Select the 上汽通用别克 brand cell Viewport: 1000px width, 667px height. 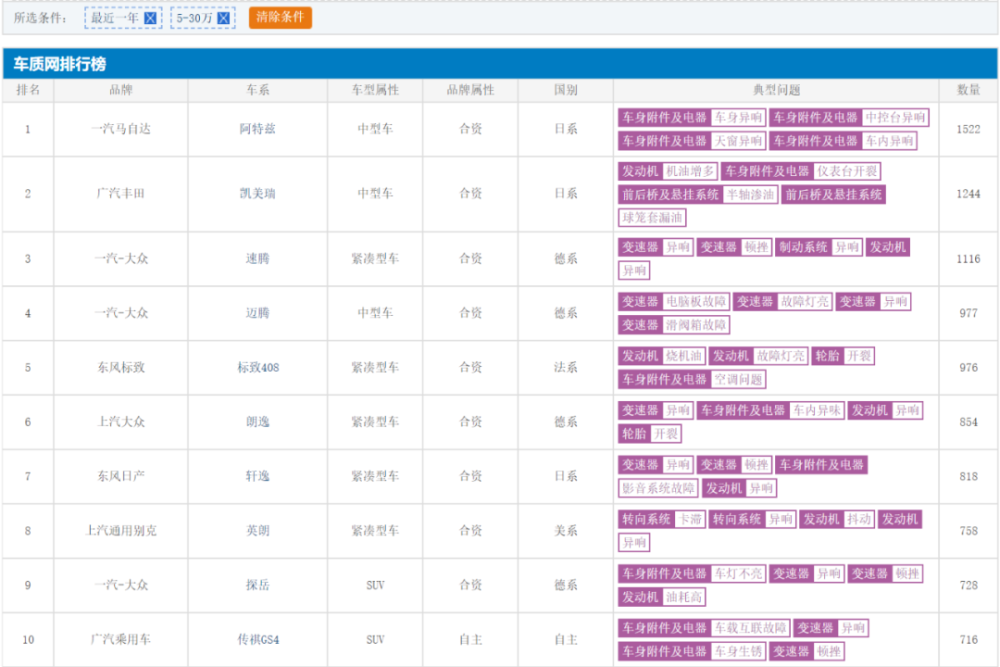[x=121, y=531]
